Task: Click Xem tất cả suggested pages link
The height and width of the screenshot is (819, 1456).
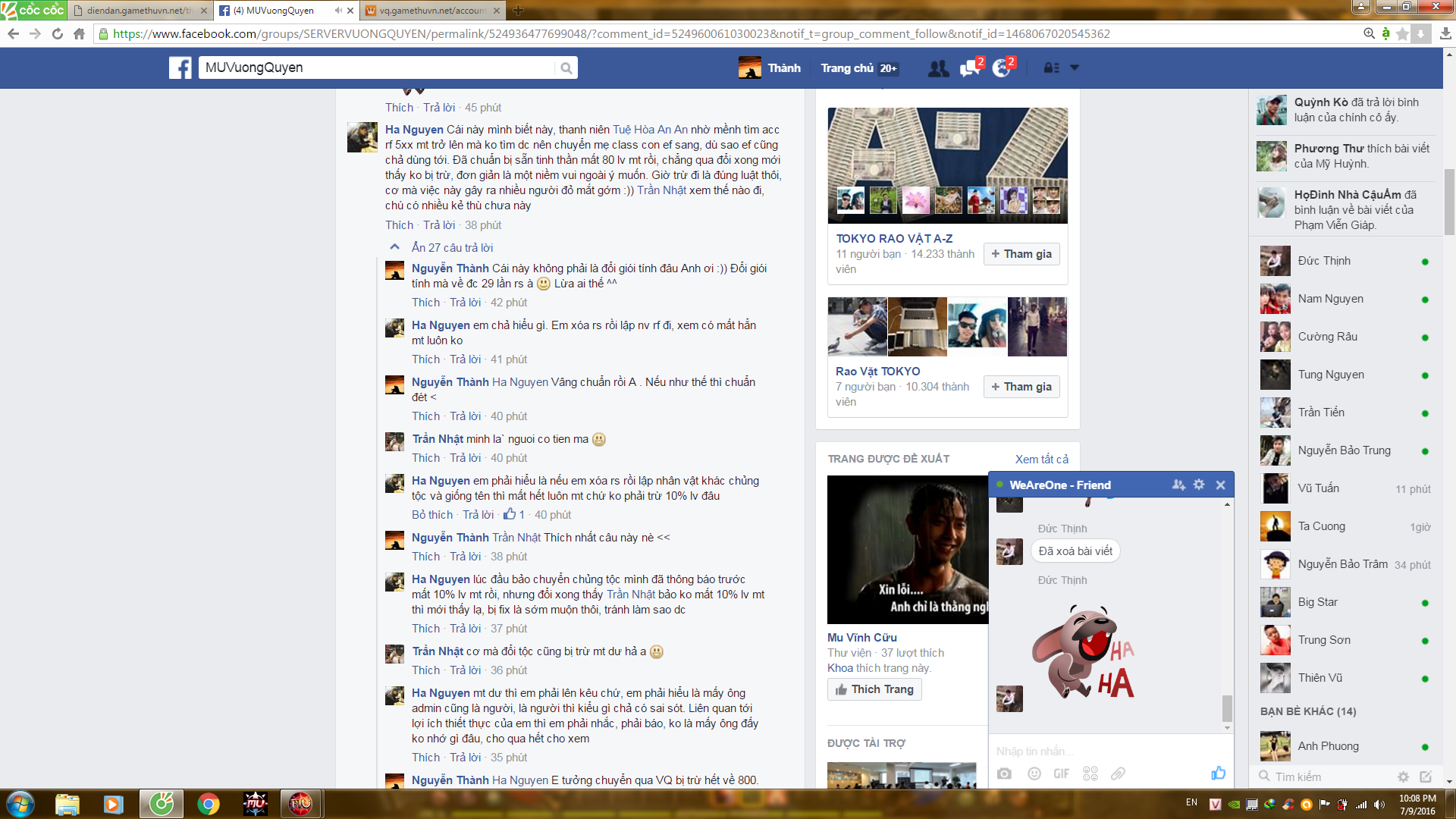Action: click(1041, 460)
